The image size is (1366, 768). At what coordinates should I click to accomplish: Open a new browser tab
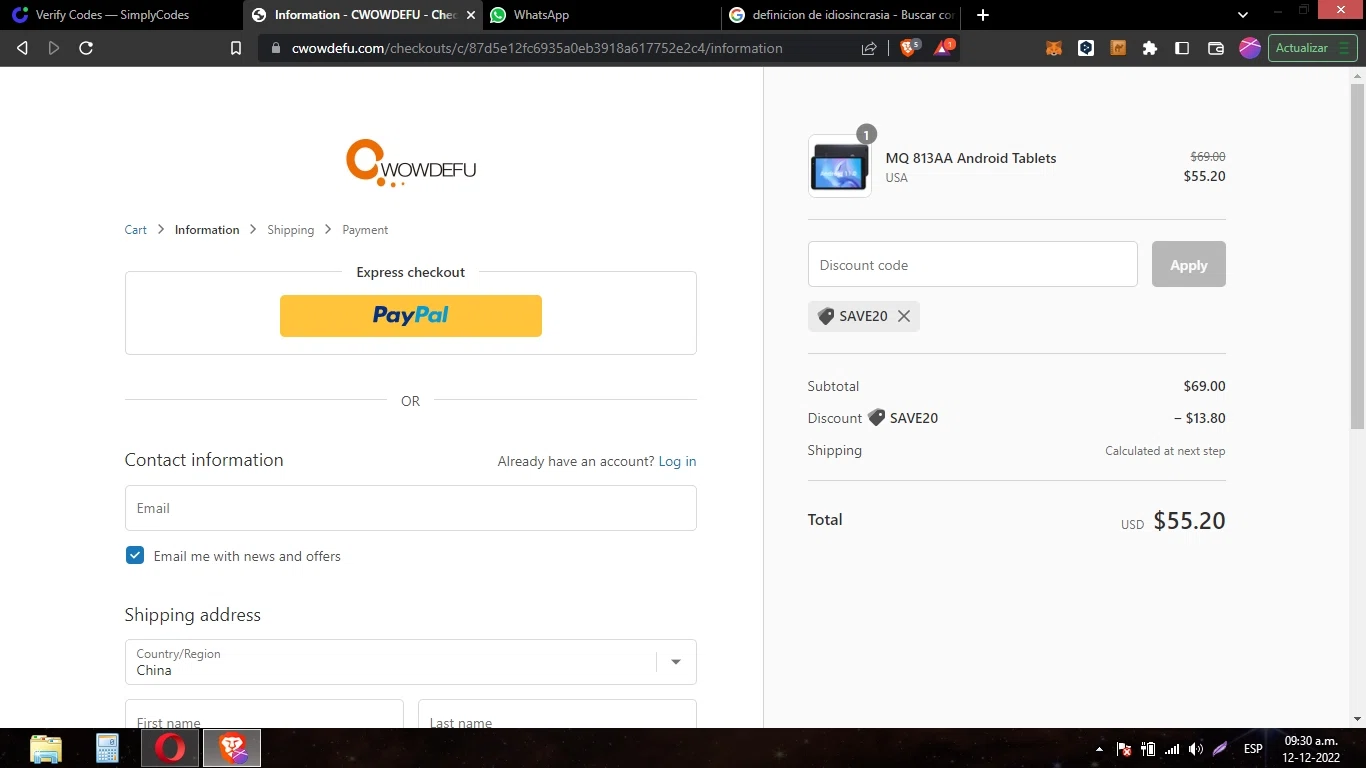coord(983,15)
